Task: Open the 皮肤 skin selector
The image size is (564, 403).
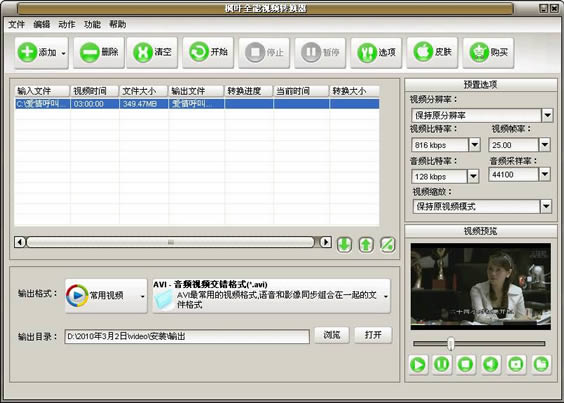Action: (432, 53)
